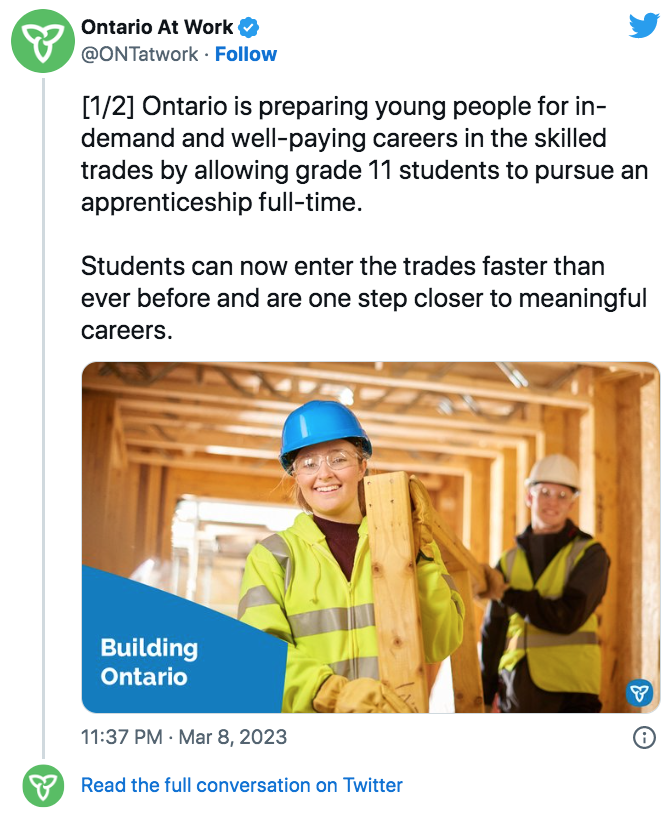This screenshot has width=672, height=816.
Task: Click the trillium logo badge on photo corner
Action: [639, 692]
